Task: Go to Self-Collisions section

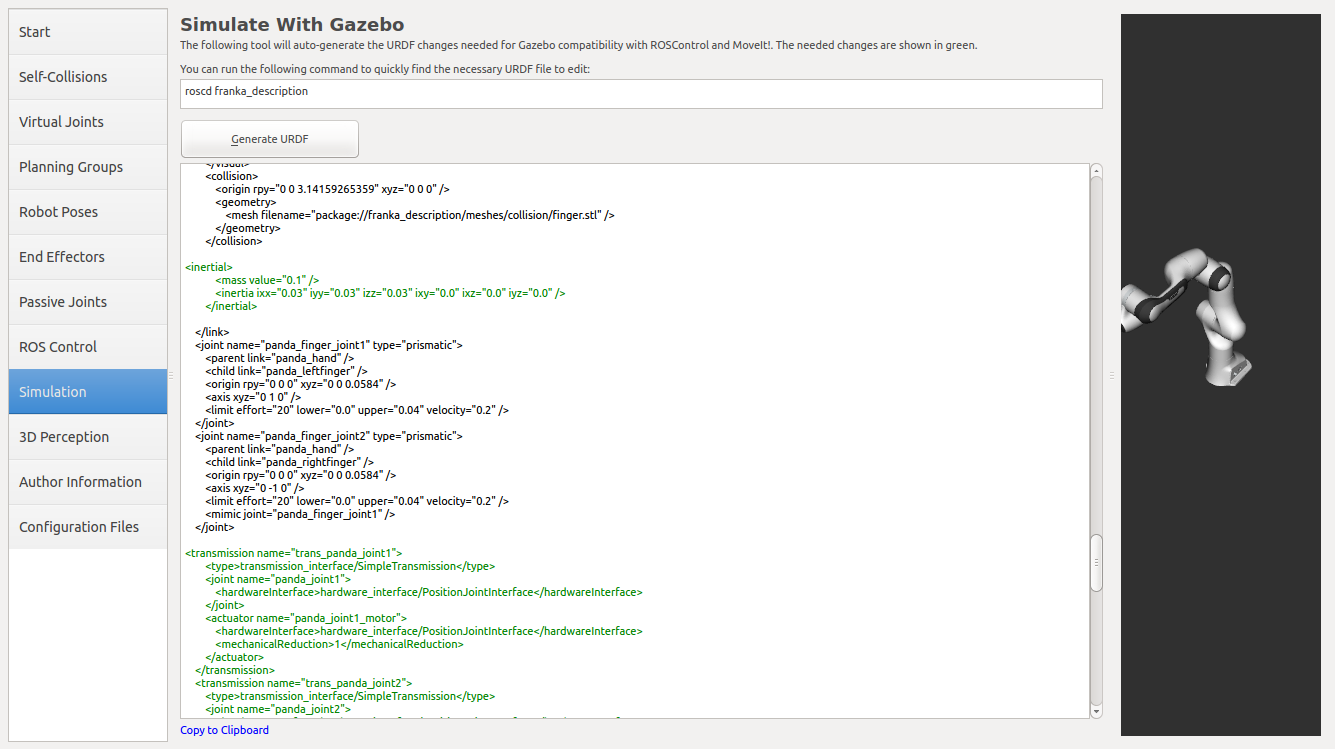Action: click(88, 77)
